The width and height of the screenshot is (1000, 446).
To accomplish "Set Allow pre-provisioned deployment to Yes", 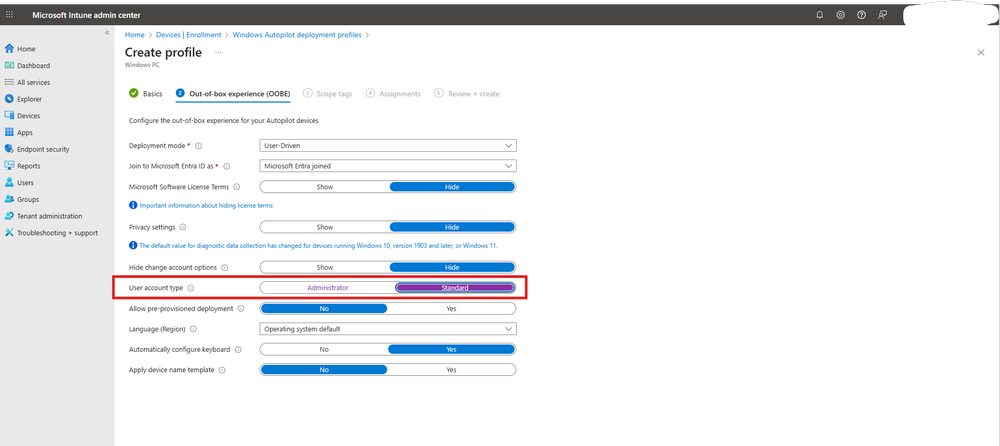I will click(x=452, y=308).
